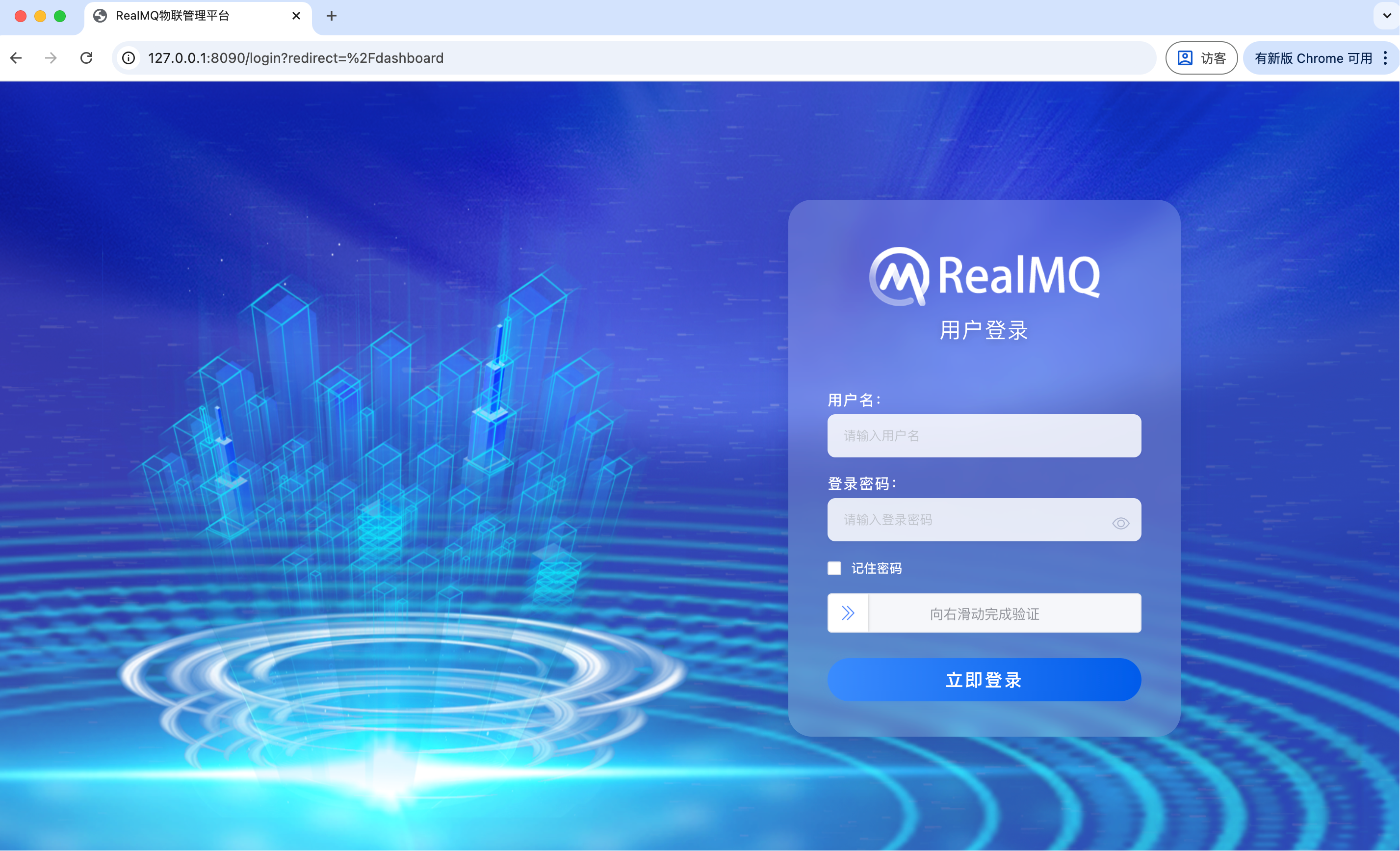Screen dimensions: 1400x851
Task: Open a new browser tab
Action: (x=332, y=16)
